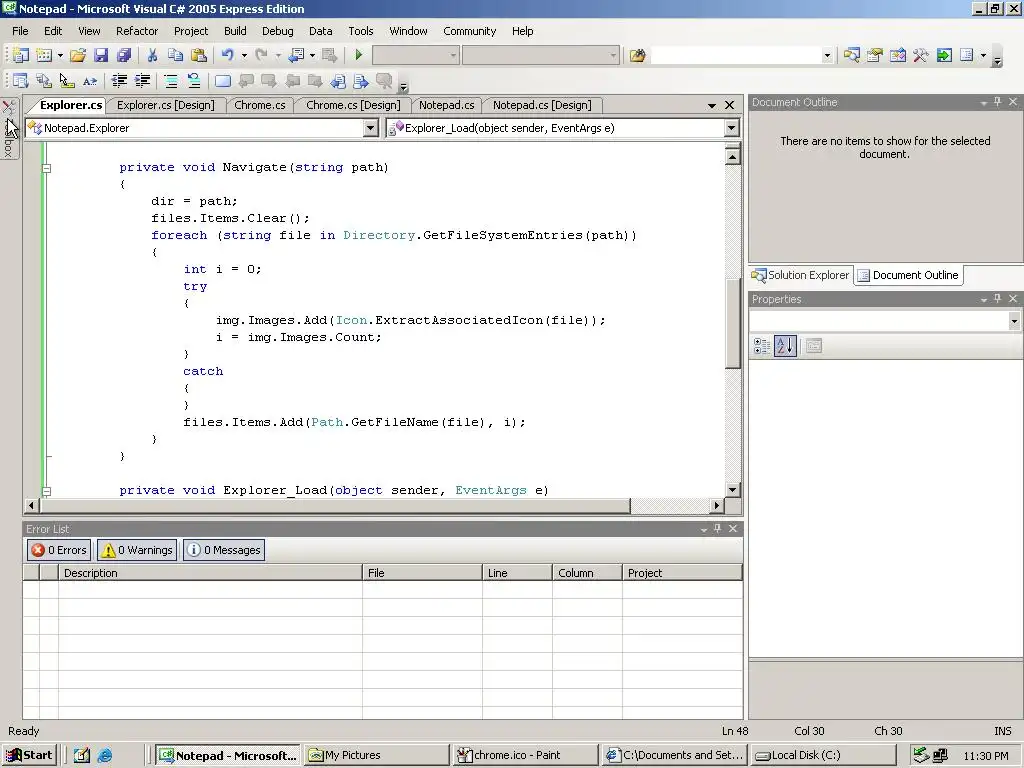
Task: Switch to the Explorer.cs [Design] tab
Action: 165,105
